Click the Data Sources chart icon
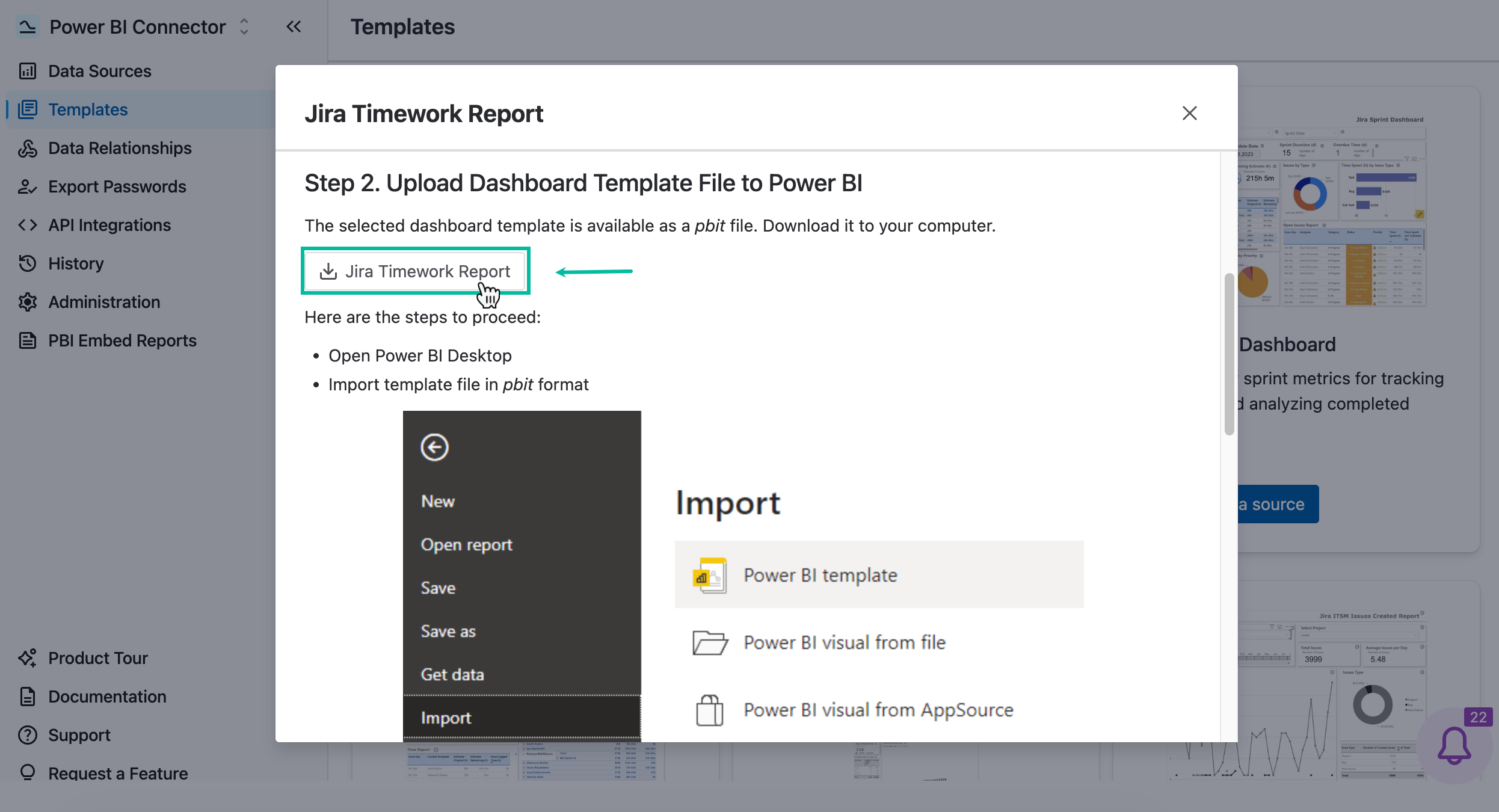Viewport: 1499px width, 812px height. [x=28, y=71]
